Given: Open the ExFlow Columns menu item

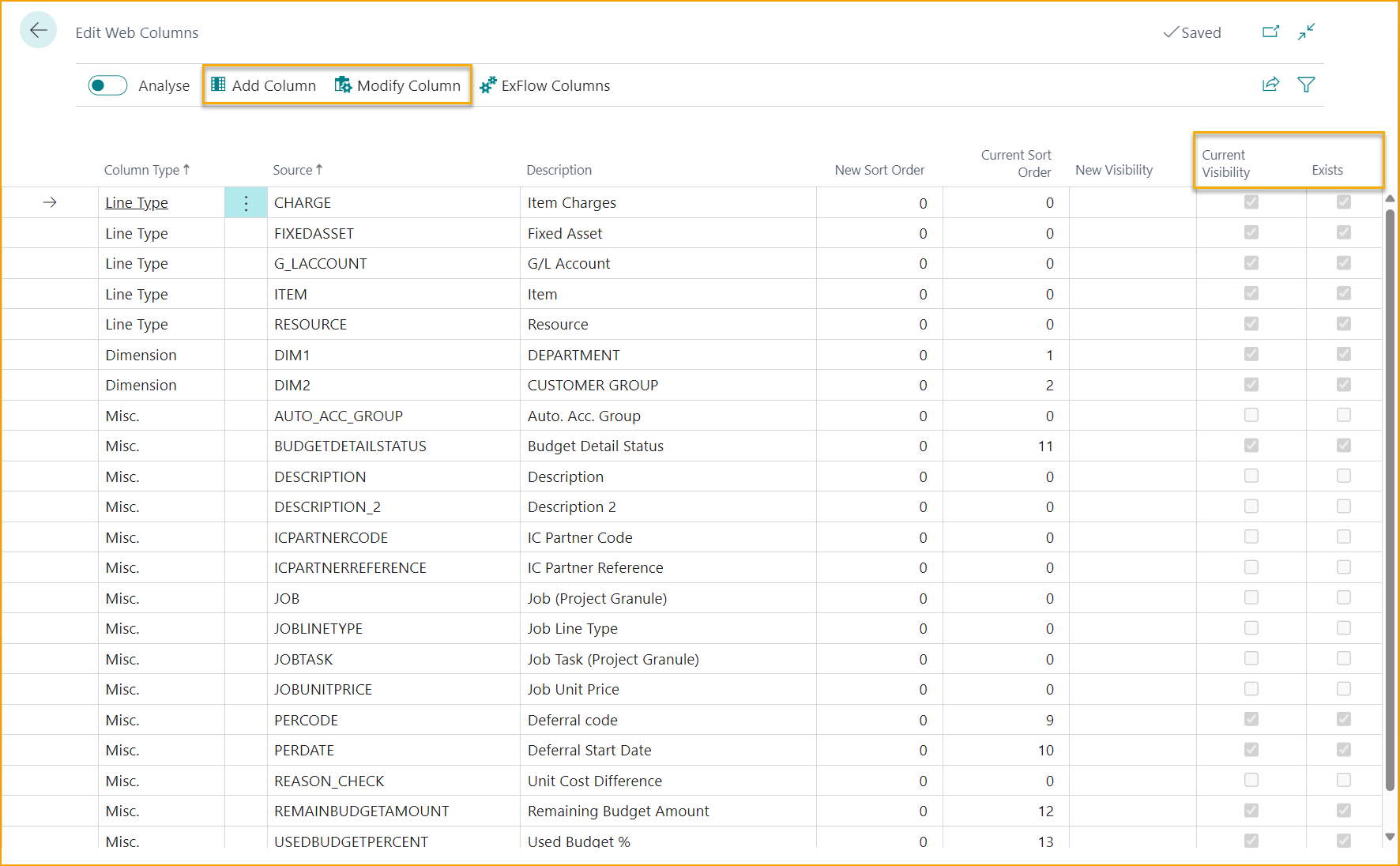Looking at the screenshot, I should click(x=555, y=85).
